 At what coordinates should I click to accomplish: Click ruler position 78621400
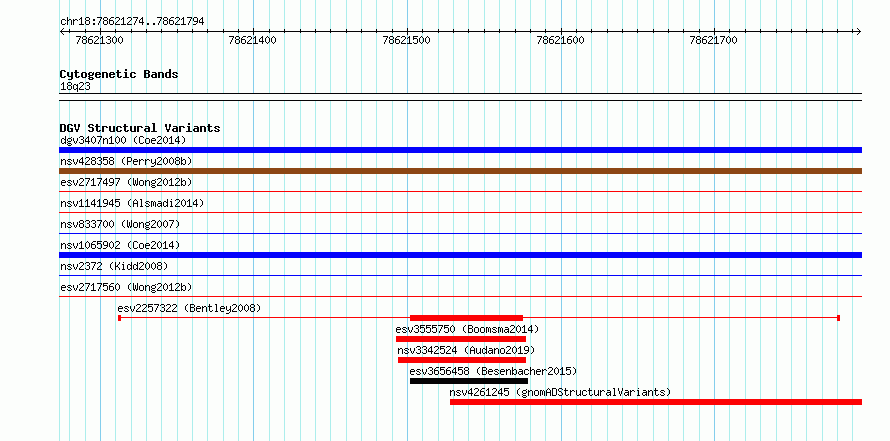tap(253, 40)
